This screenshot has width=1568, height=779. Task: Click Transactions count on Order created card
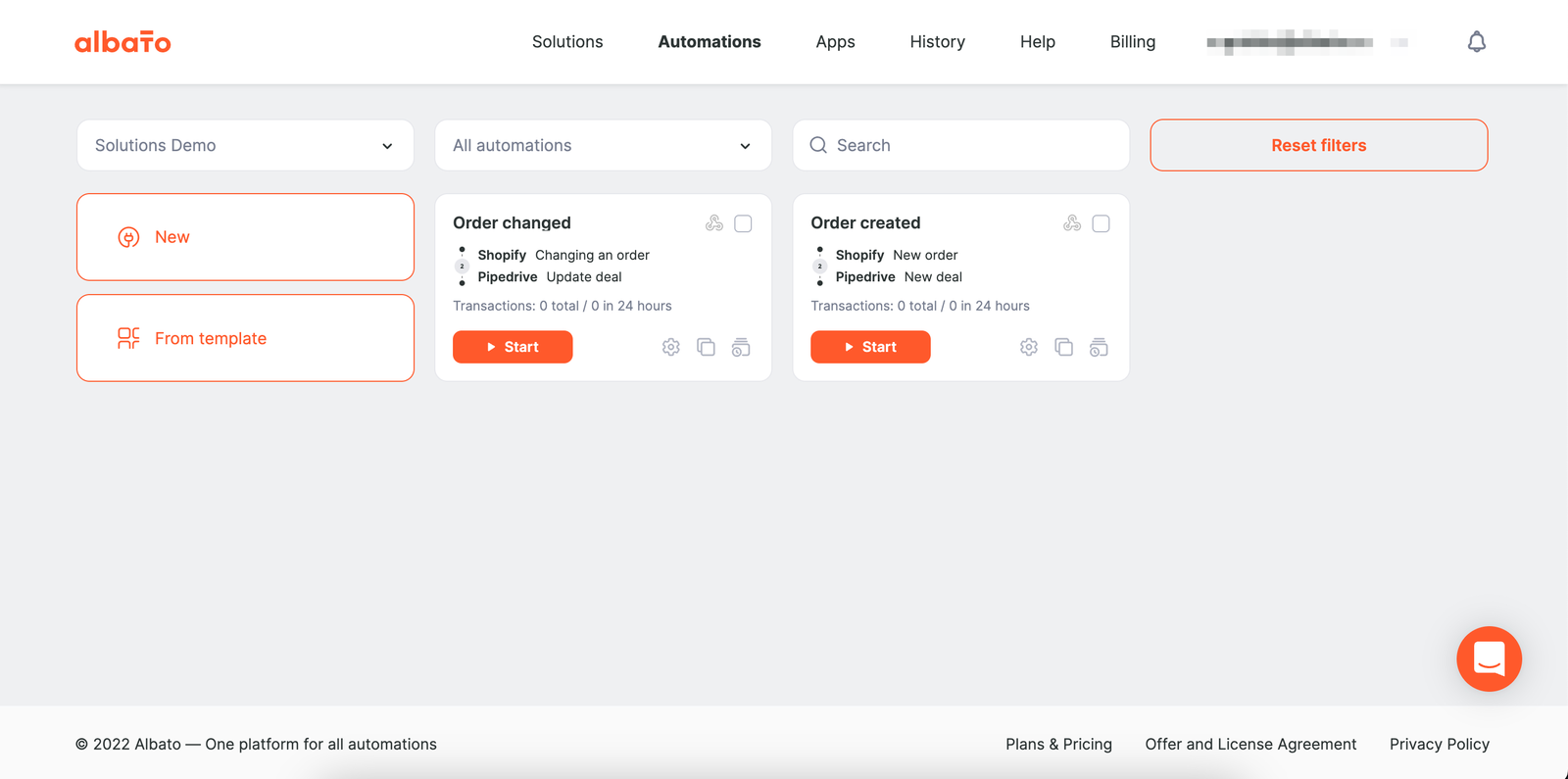(x=920, y=306)
